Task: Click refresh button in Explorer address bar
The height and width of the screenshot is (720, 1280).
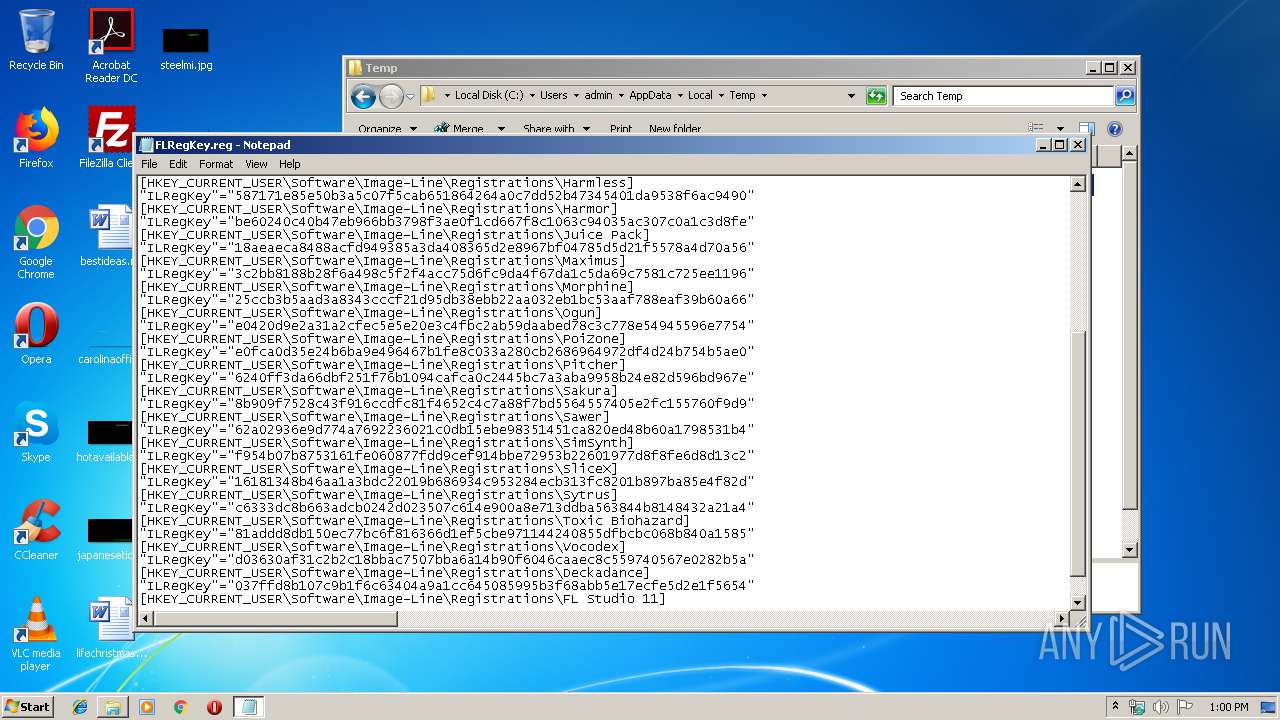Action: pyautogui.click(x=876, y=96)
